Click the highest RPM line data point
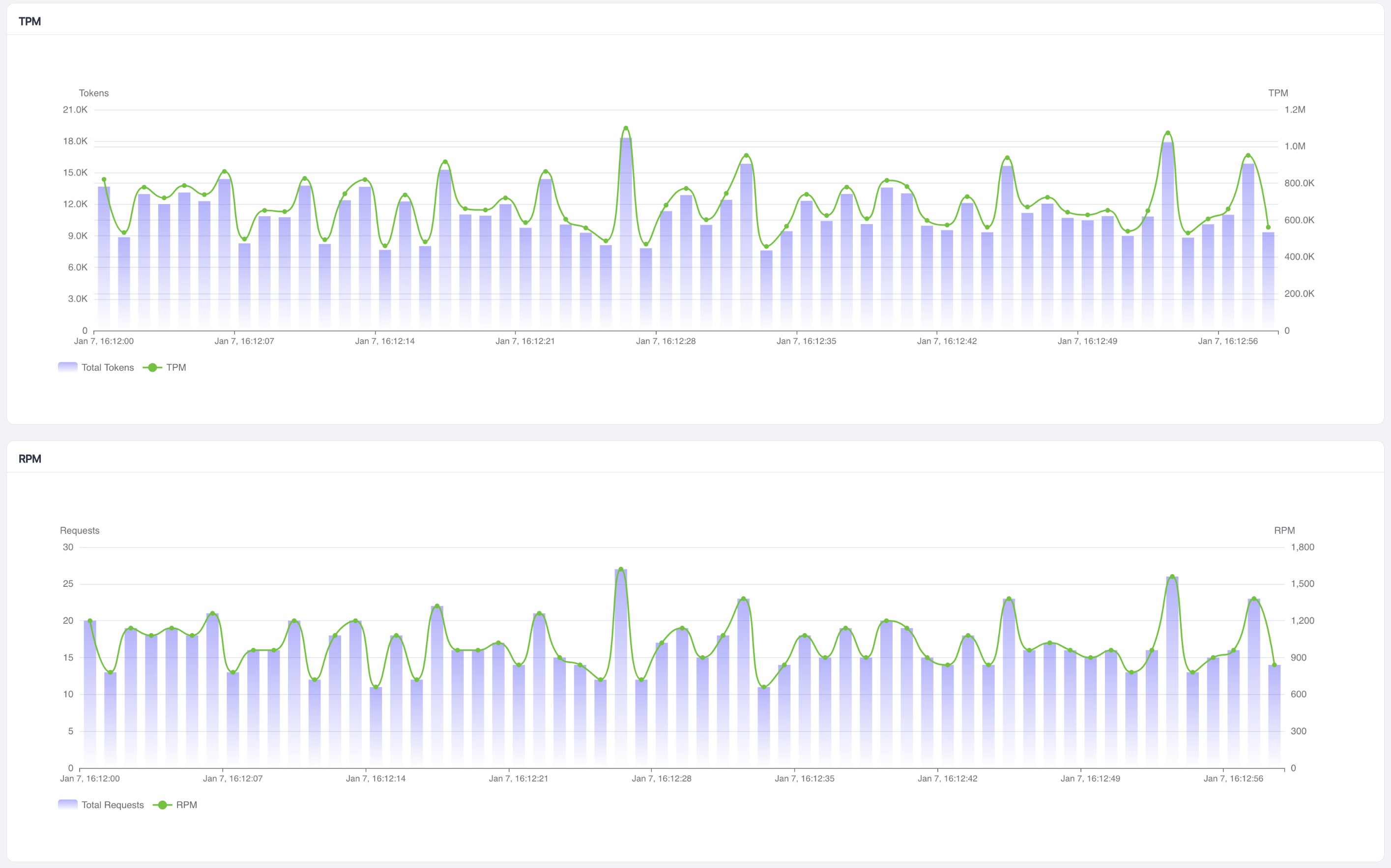 (621, 570)
